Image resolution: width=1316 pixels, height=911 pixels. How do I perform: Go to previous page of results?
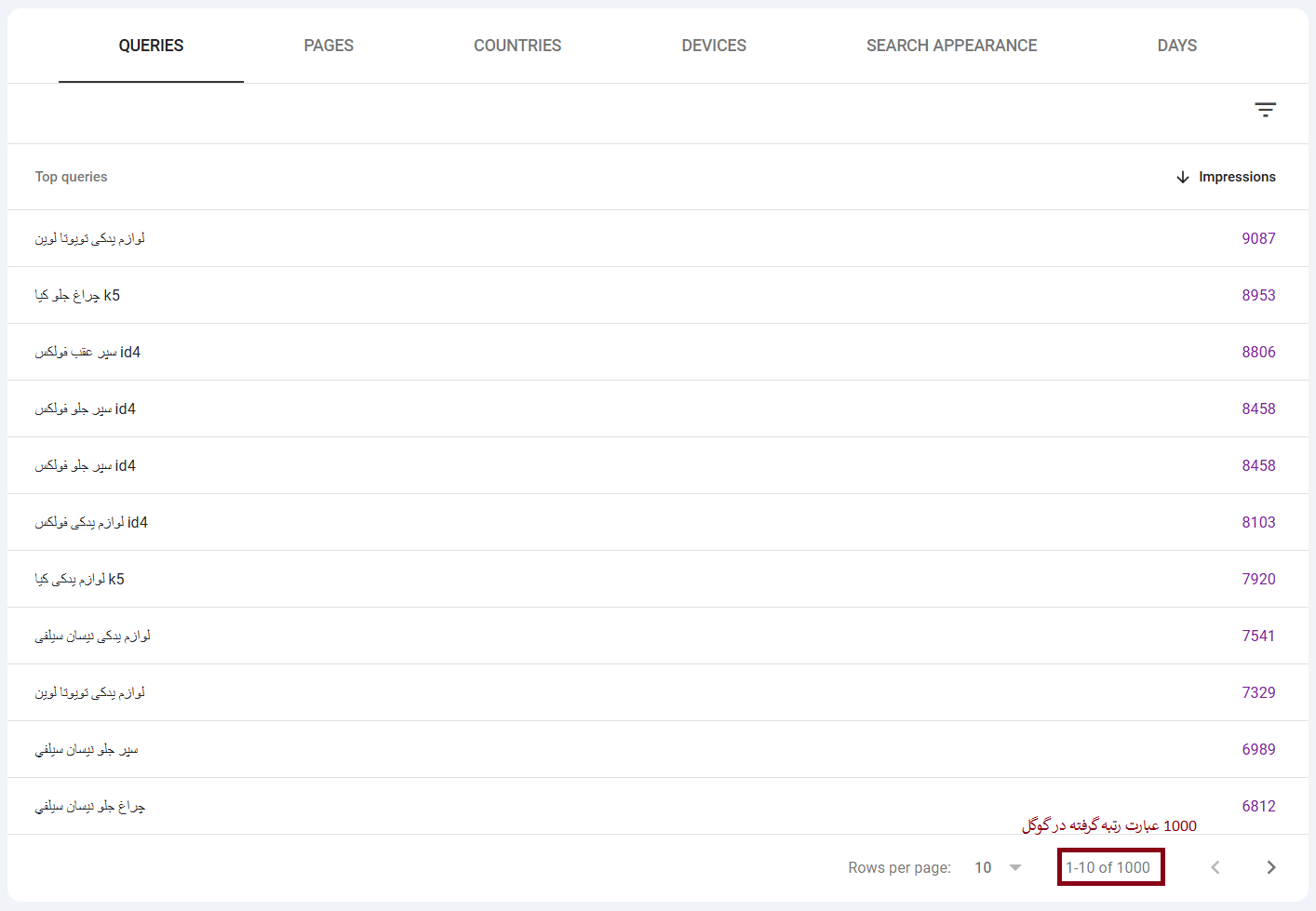pos(1215,867)
